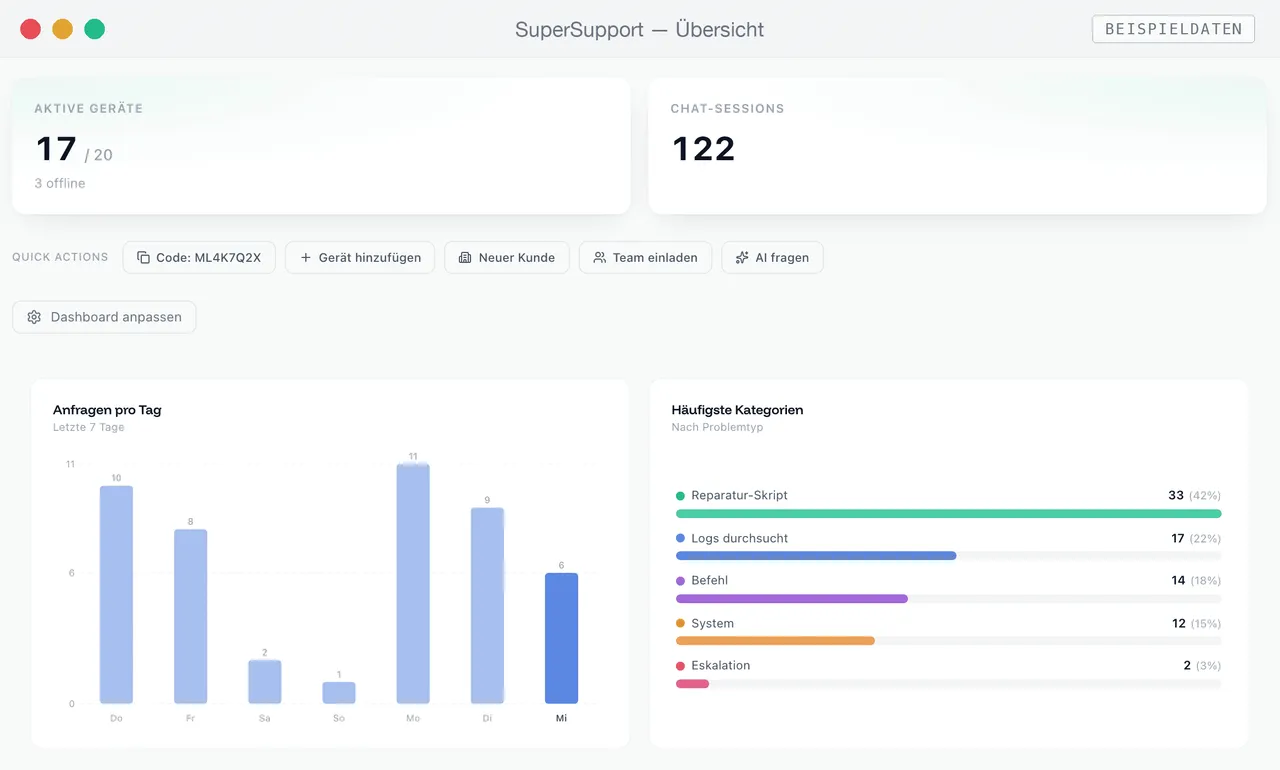Screen dimensions: 1280x770
Task: Click the sparkle icon on AI fragen
Action: click(x=742, y=258)
